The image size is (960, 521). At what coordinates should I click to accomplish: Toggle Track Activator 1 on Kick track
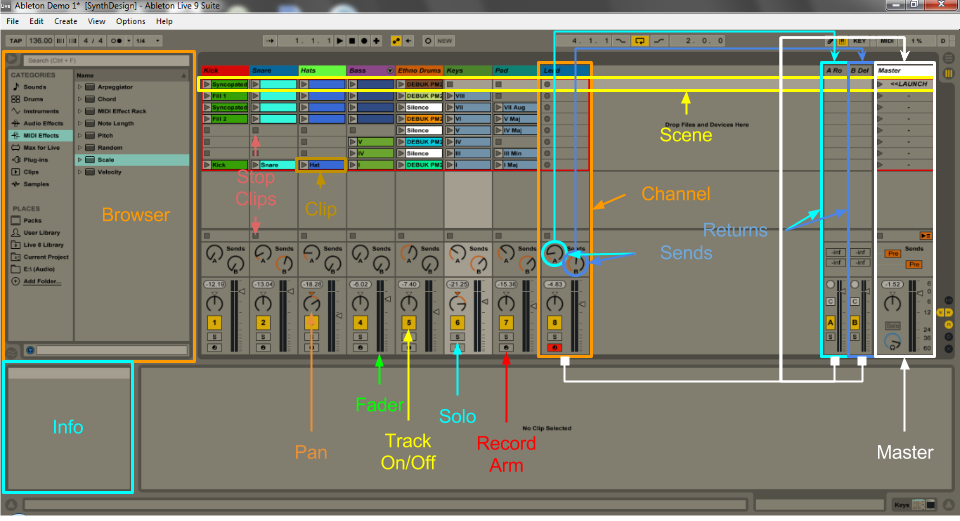click(214, 323)
